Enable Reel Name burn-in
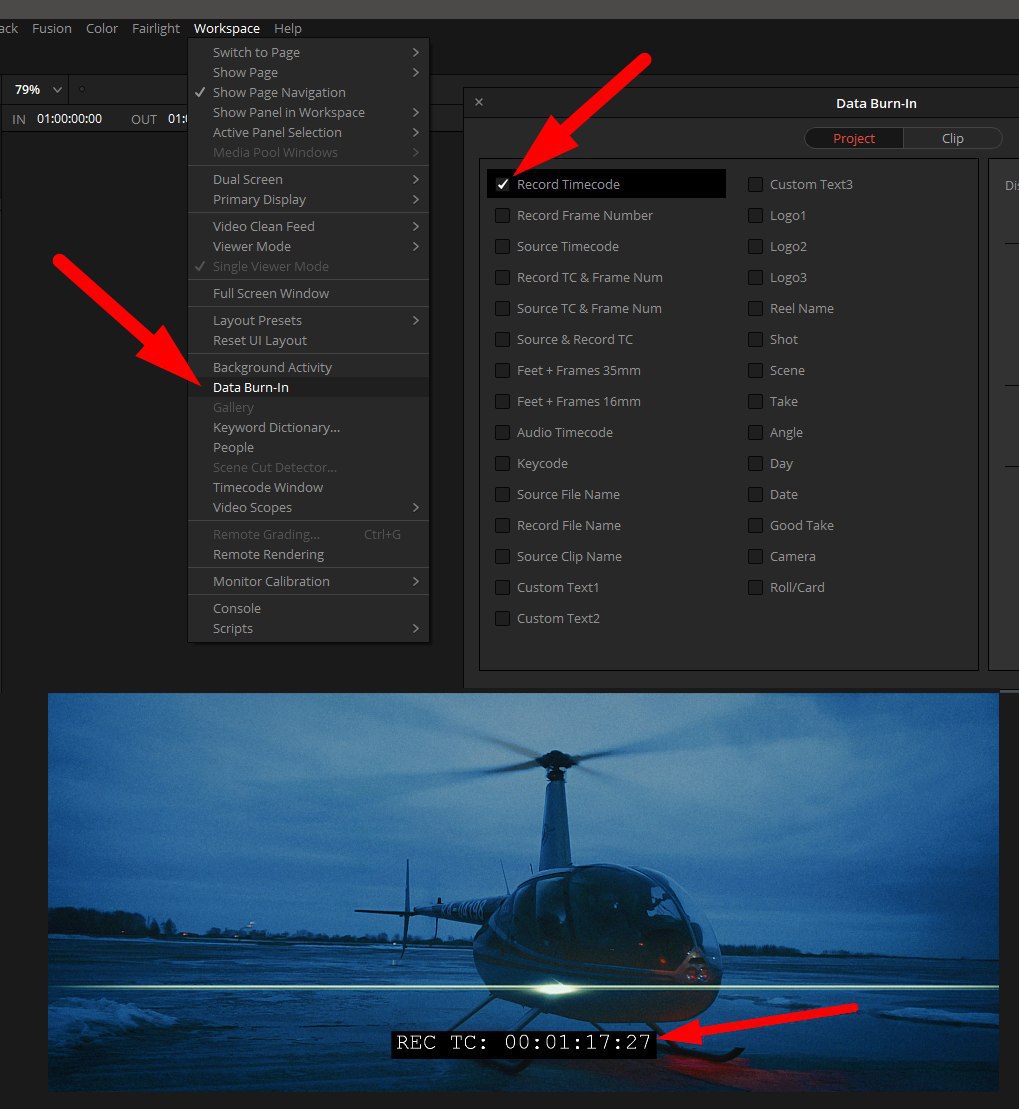The height and width of the screenshot is (1109, 1019). 755,308
